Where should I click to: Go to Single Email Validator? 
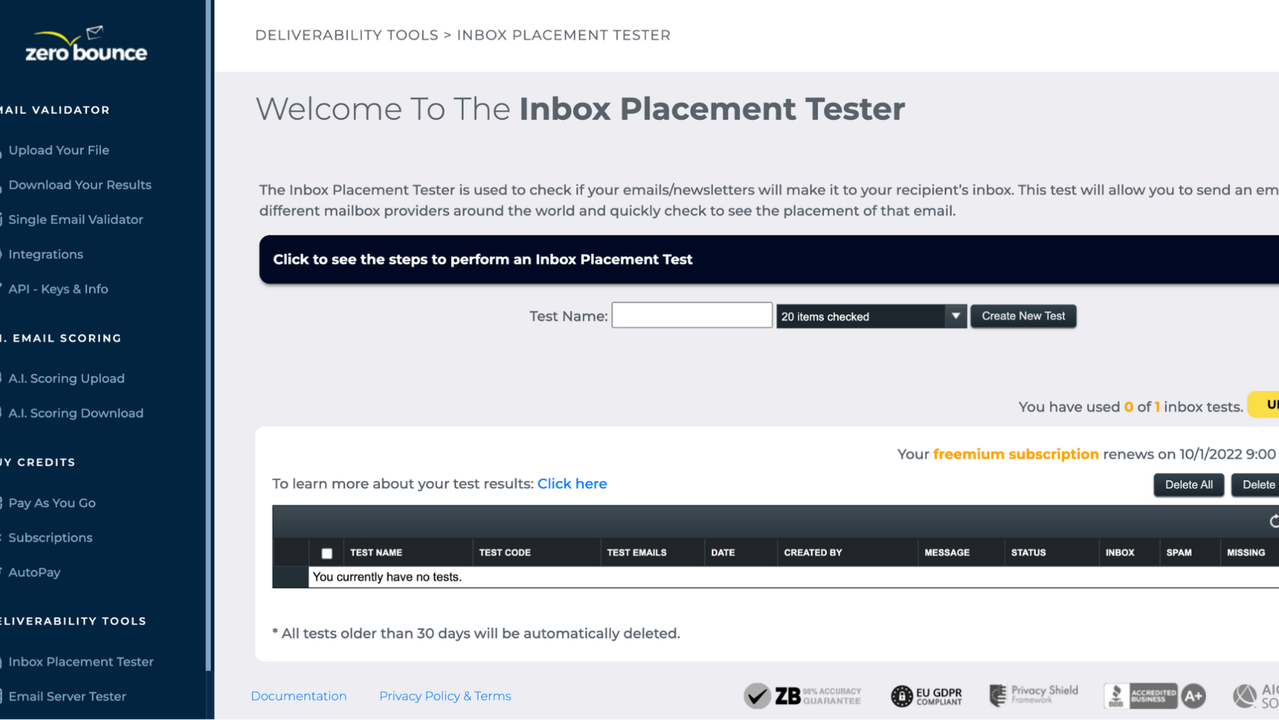coord(76,220)
